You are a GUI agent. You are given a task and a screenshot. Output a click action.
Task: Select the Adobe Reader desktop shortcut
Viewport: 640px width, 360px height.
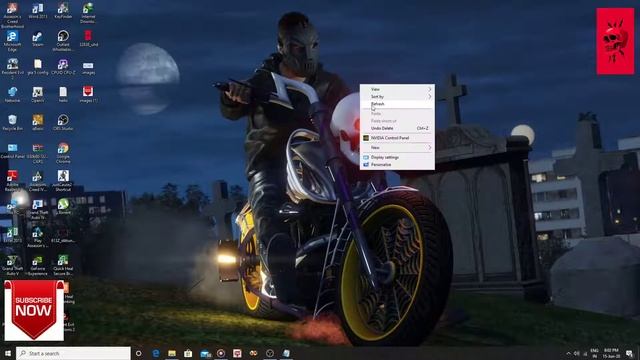pyautogui.click(x=12, y=181)
